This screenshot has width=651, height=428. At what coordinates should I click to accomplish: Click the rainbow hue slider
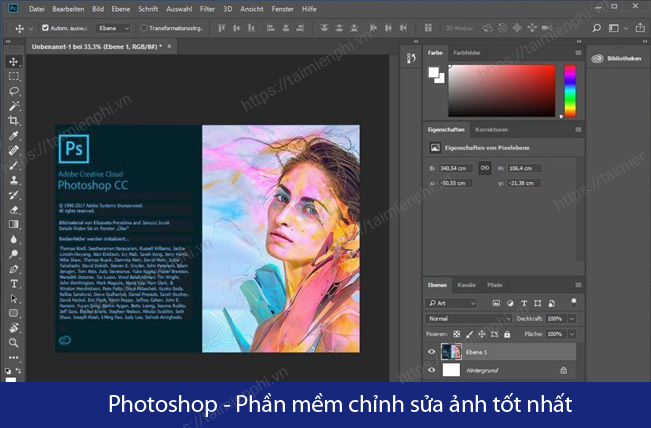pos(570,90)
